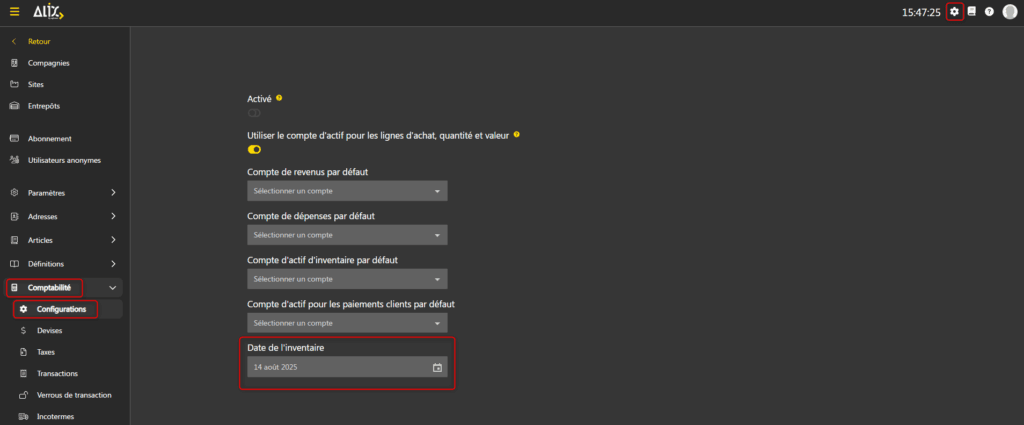
Task: Toggle the Activé switch
Action: point(254,114)
